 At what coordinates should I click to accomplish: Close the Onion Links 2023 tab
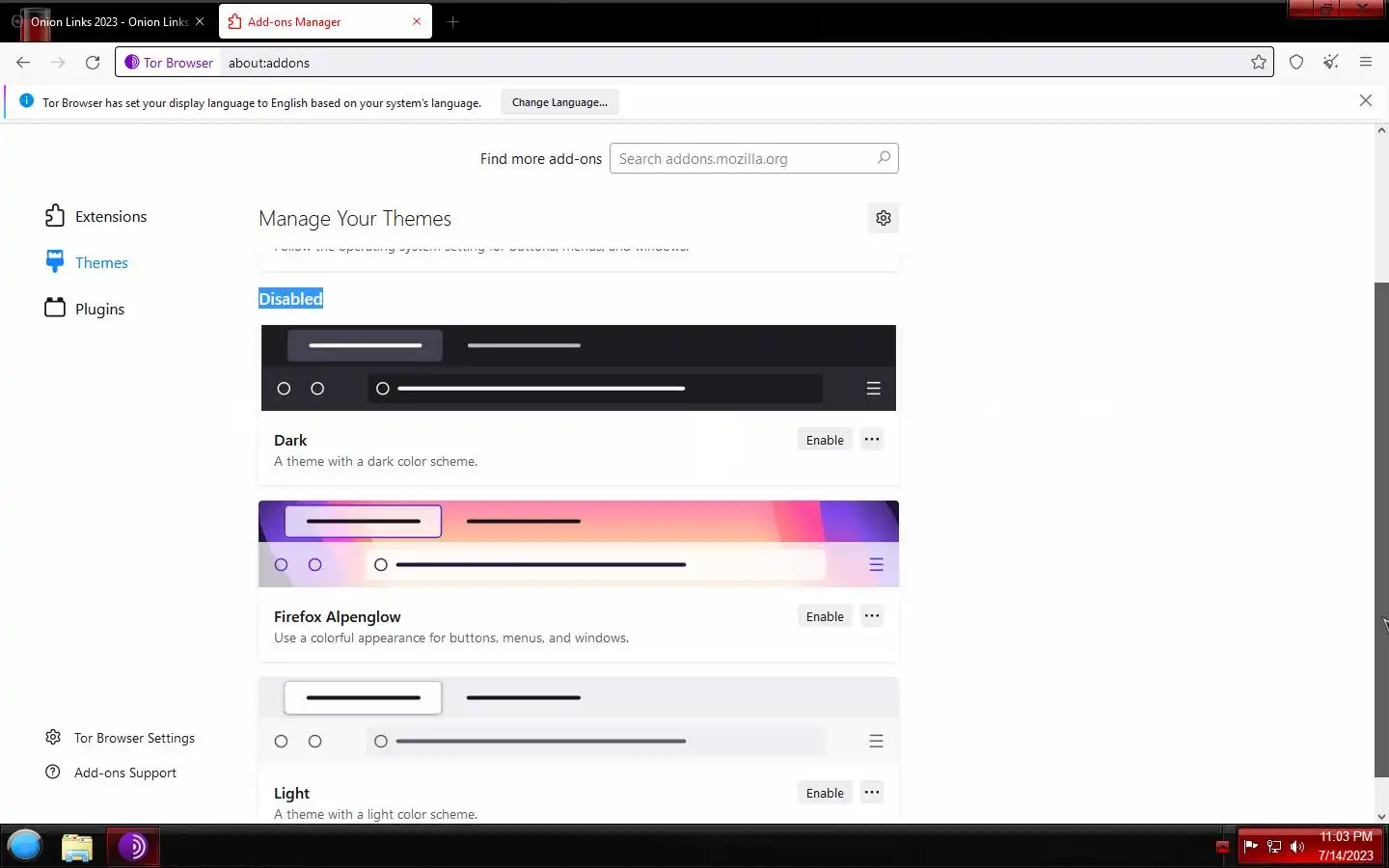(200, 21)
